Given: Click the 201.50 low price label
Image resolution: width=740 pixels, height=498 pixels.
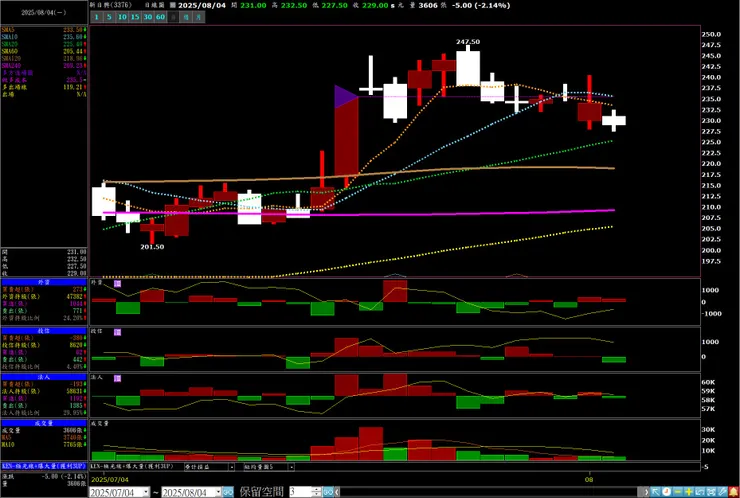Looking at the screenshot, I should pos(152,246).
